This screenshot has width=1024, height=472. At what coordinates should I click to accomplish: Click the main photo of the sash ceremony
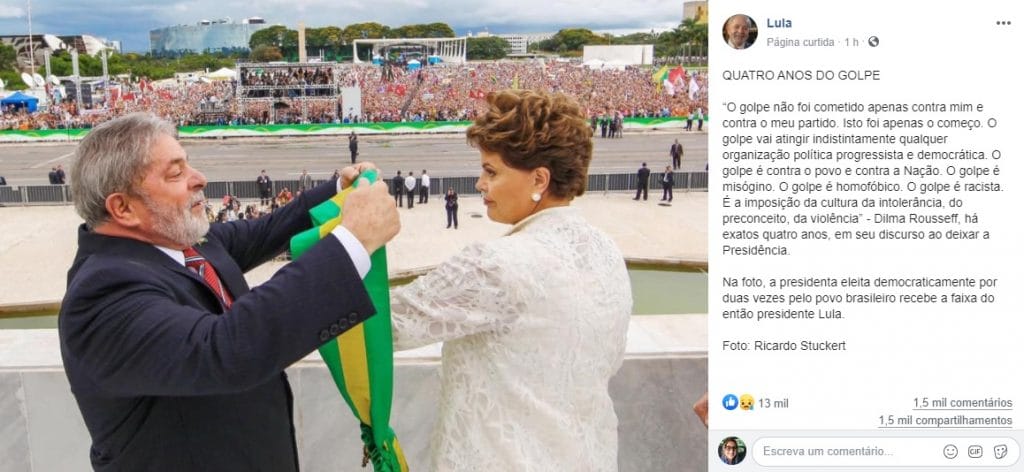353,236
